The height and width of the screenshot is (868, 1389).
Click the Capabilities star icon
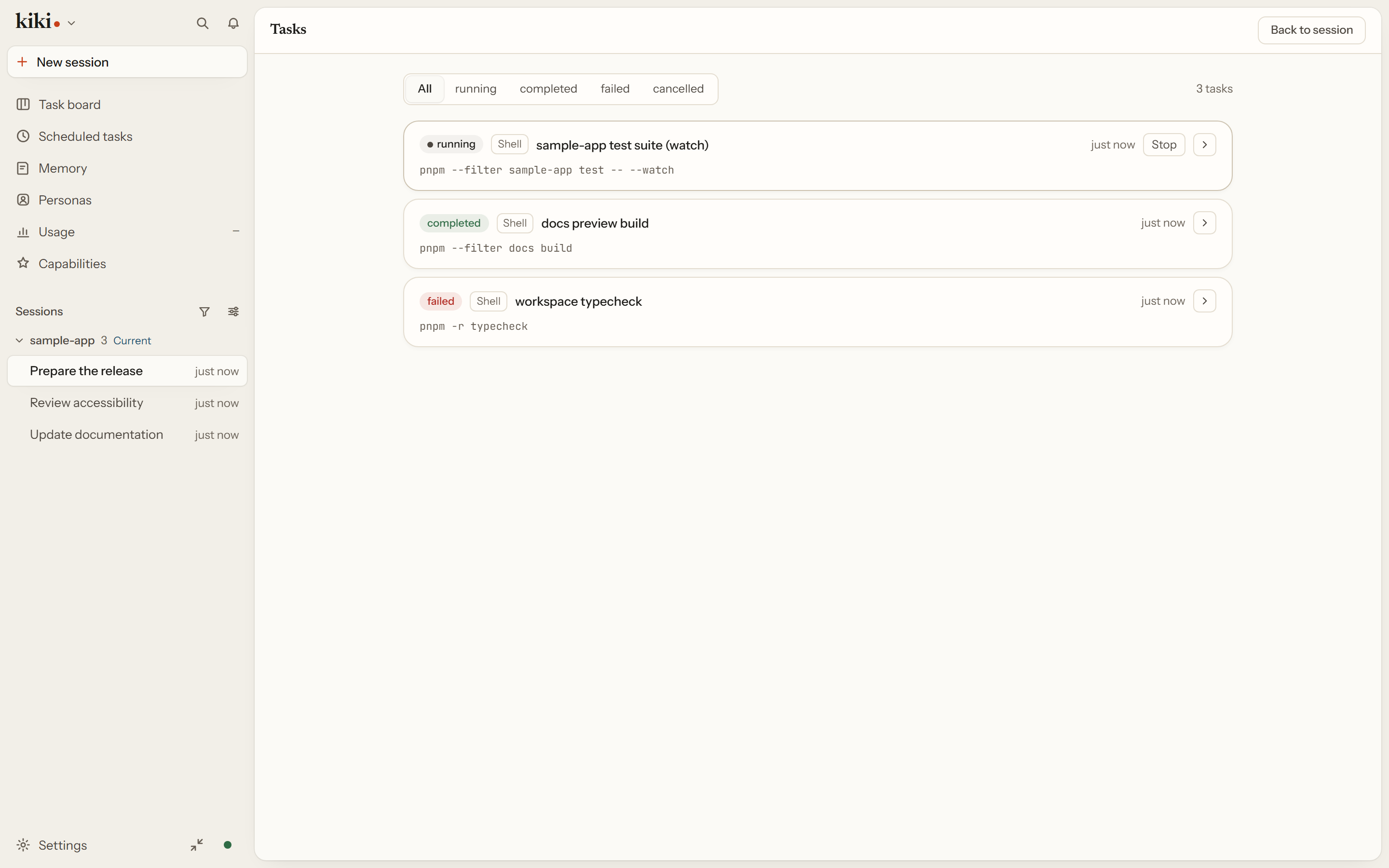click(x=23, y=263)
